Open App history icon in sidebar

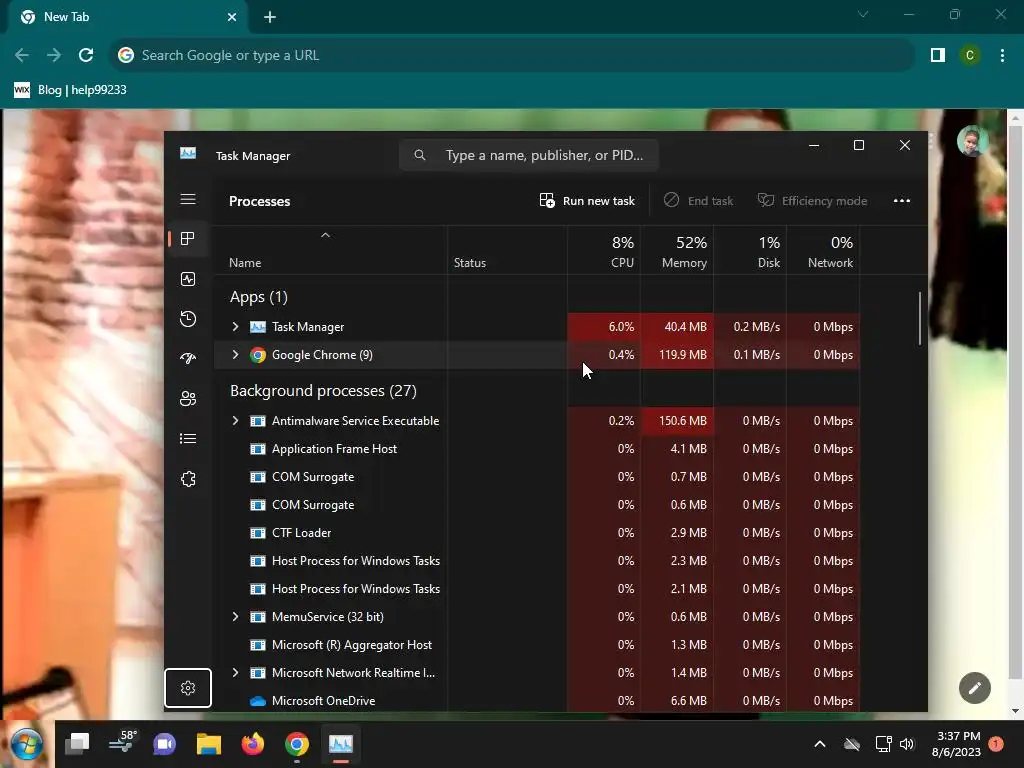tap(188, 319)
